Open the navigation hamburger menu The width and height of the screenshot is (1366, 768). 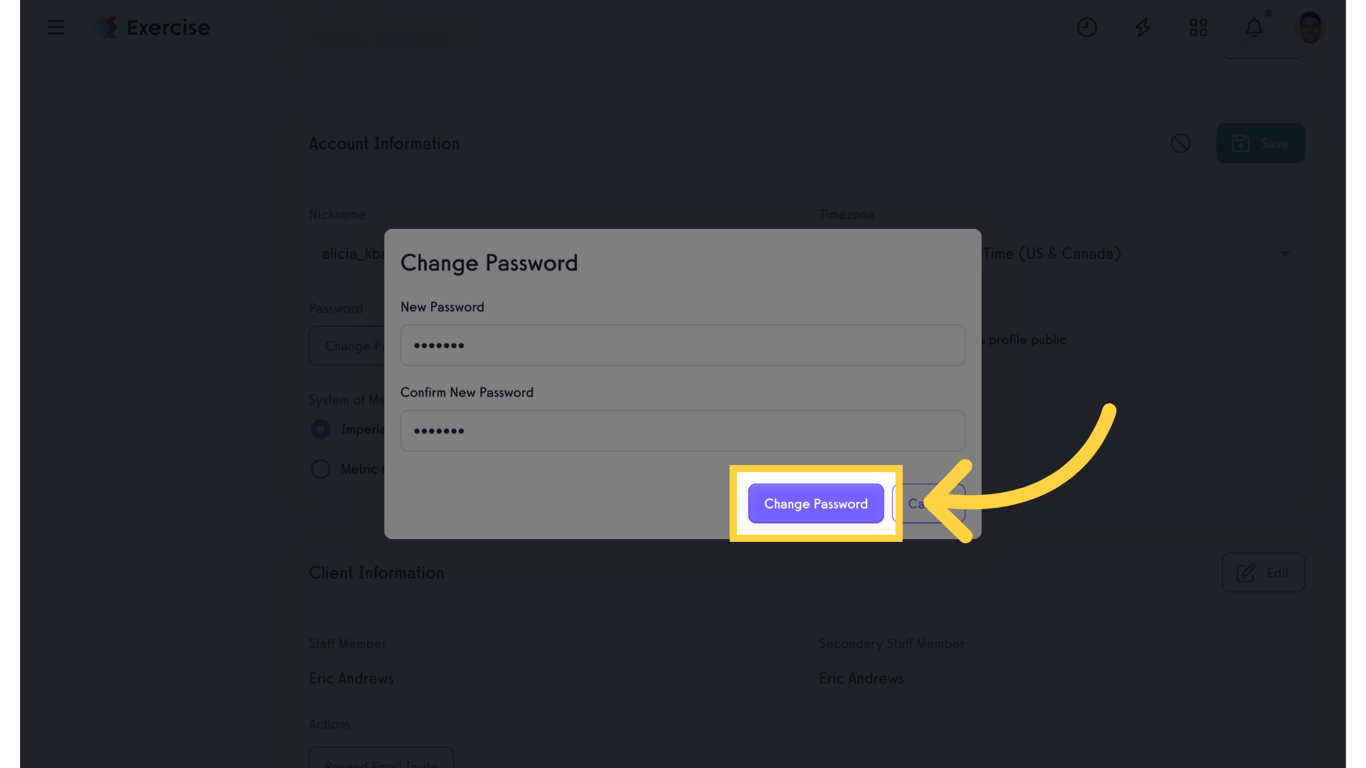pyautogui.click(x=55, y=27)
